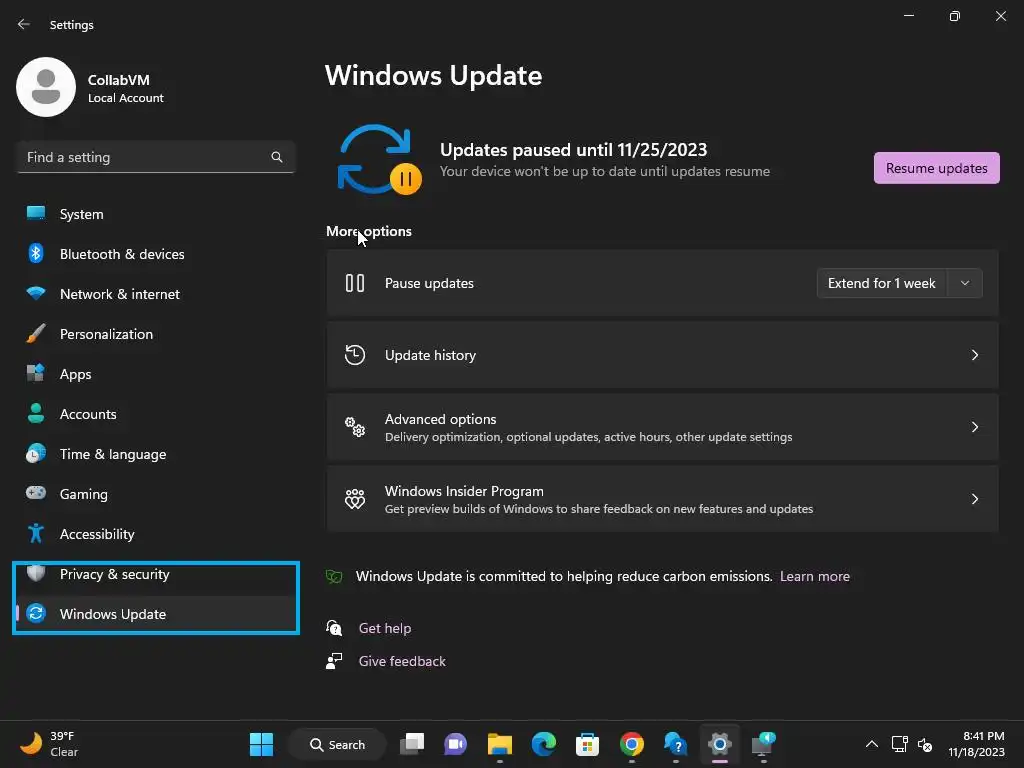Open Advanced options via its chevron
This screenshot has height=768, width=1024.
pos(974,427)
